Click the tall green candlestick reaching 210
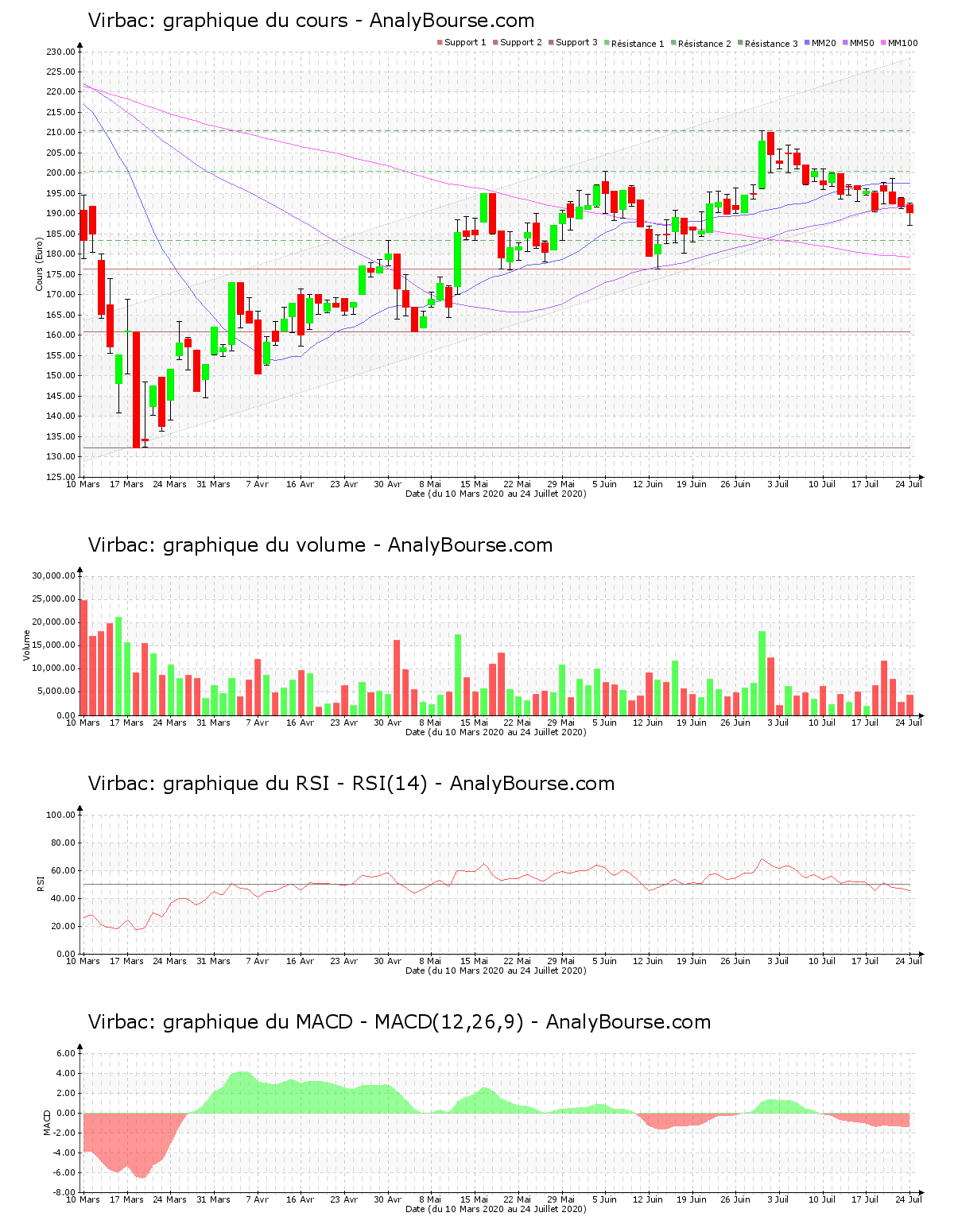This screenshot has height=1232, width=954. [762, 165]
